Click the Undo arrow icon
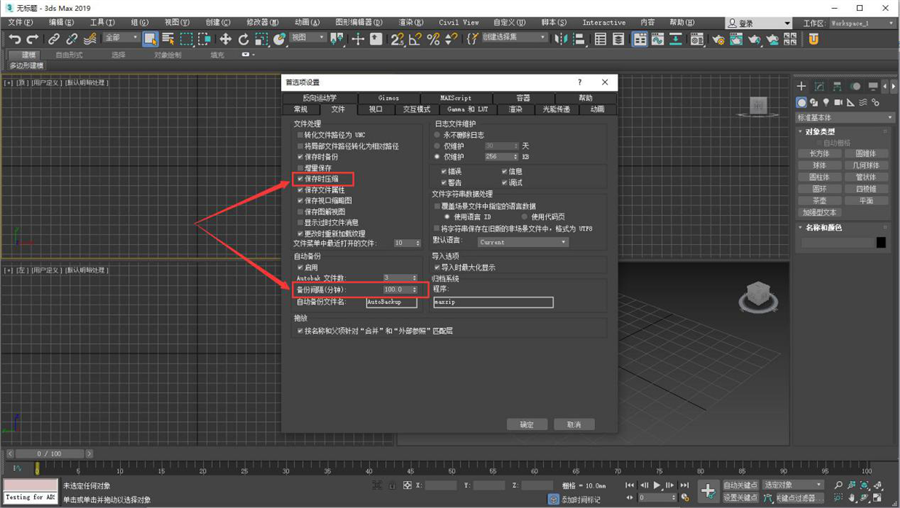Screen dimensions: 900x508 click(x=14, y=39)
